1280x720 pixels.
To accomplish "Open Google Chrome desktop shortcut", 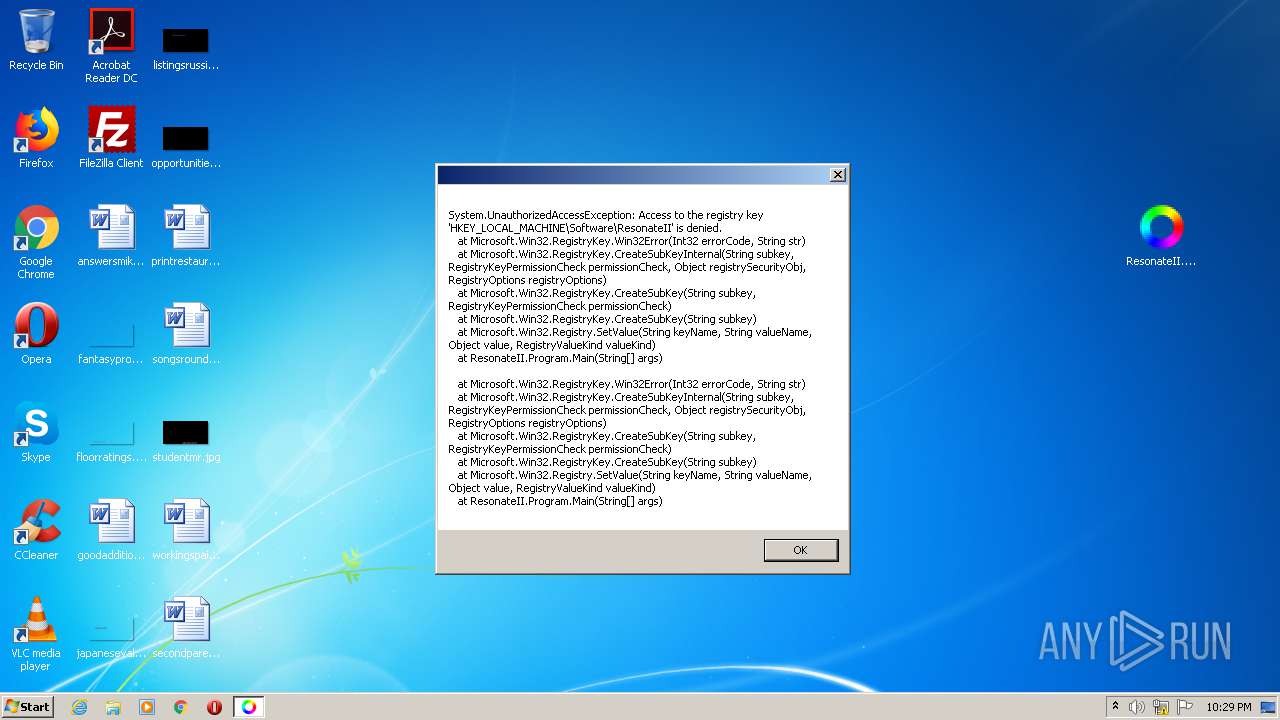I will pos(36,242).
